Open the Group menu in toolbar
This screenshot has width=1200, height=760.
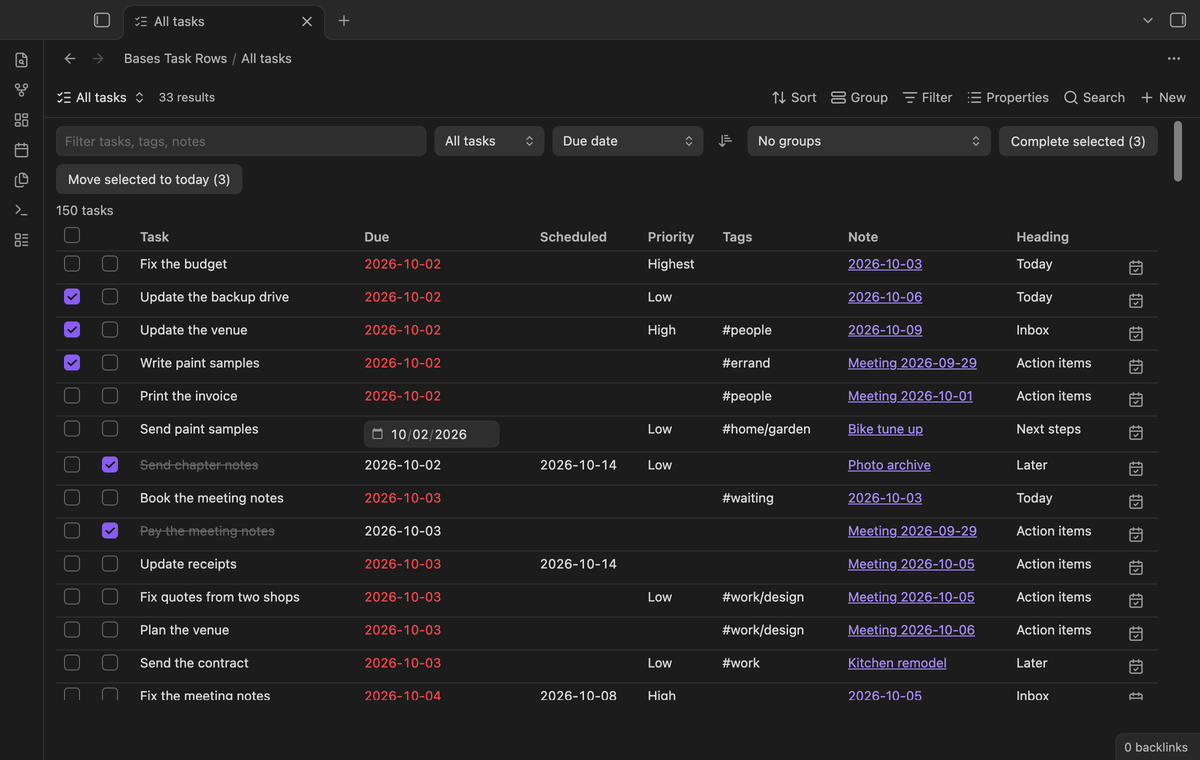click(x=859, y=97)
